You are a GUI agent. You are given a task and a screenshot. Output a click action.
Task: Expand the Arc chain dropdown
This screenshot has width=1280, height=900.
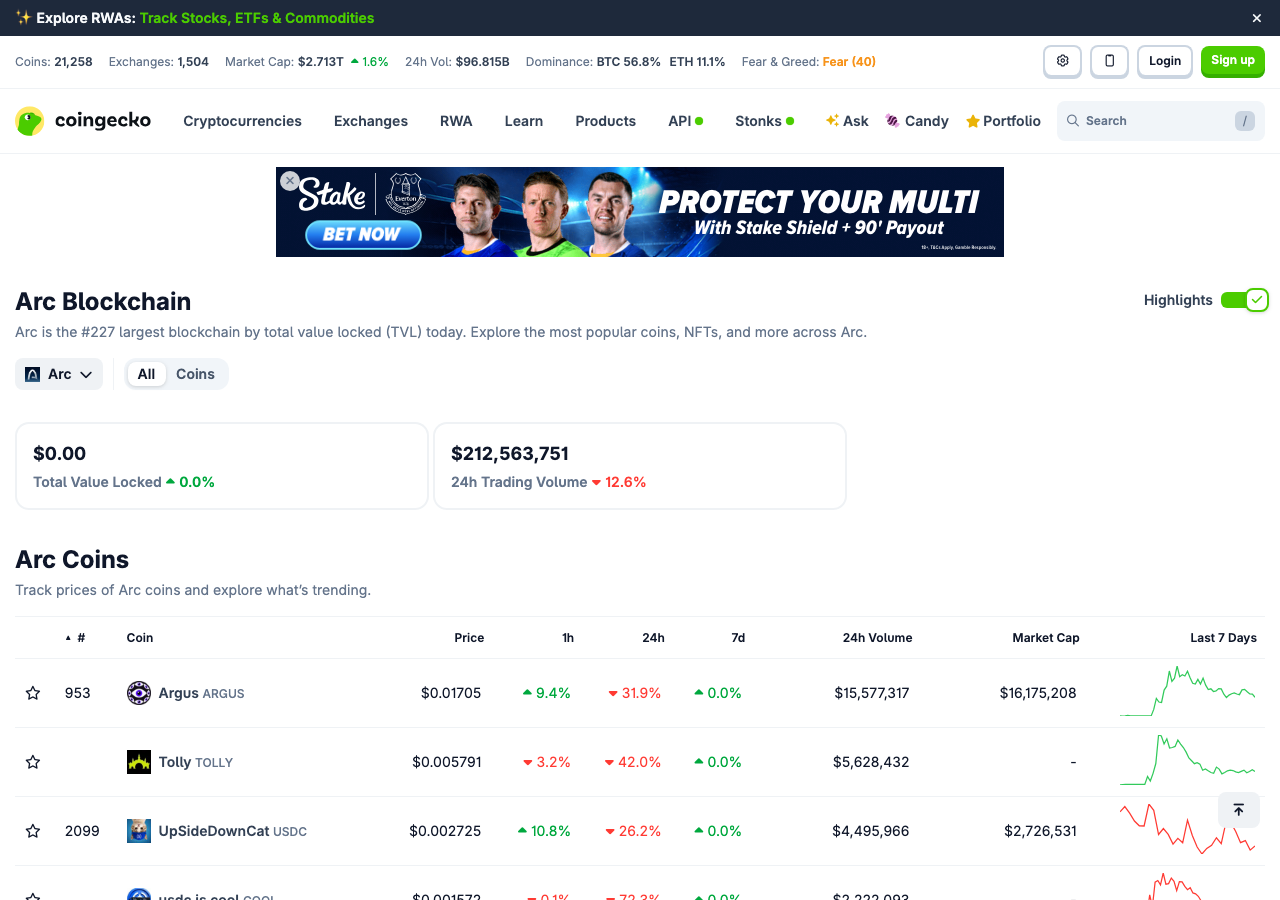click(59, 374)
